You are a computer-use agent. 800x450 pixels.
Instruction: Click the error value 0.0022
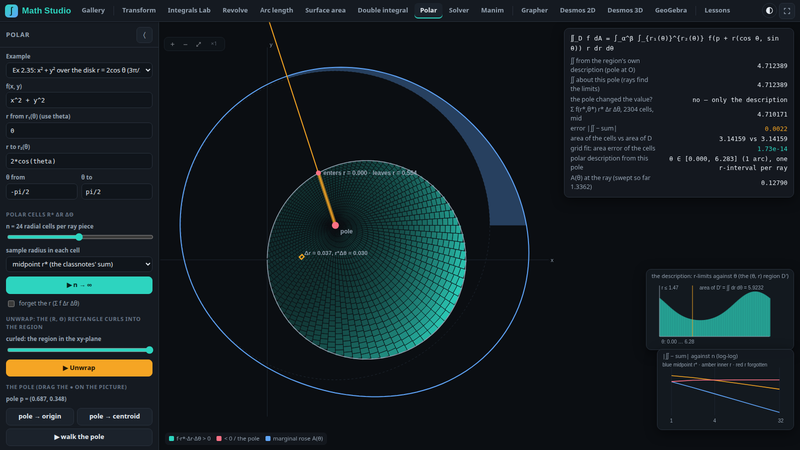pyautogui.click(x=776, y=129)
